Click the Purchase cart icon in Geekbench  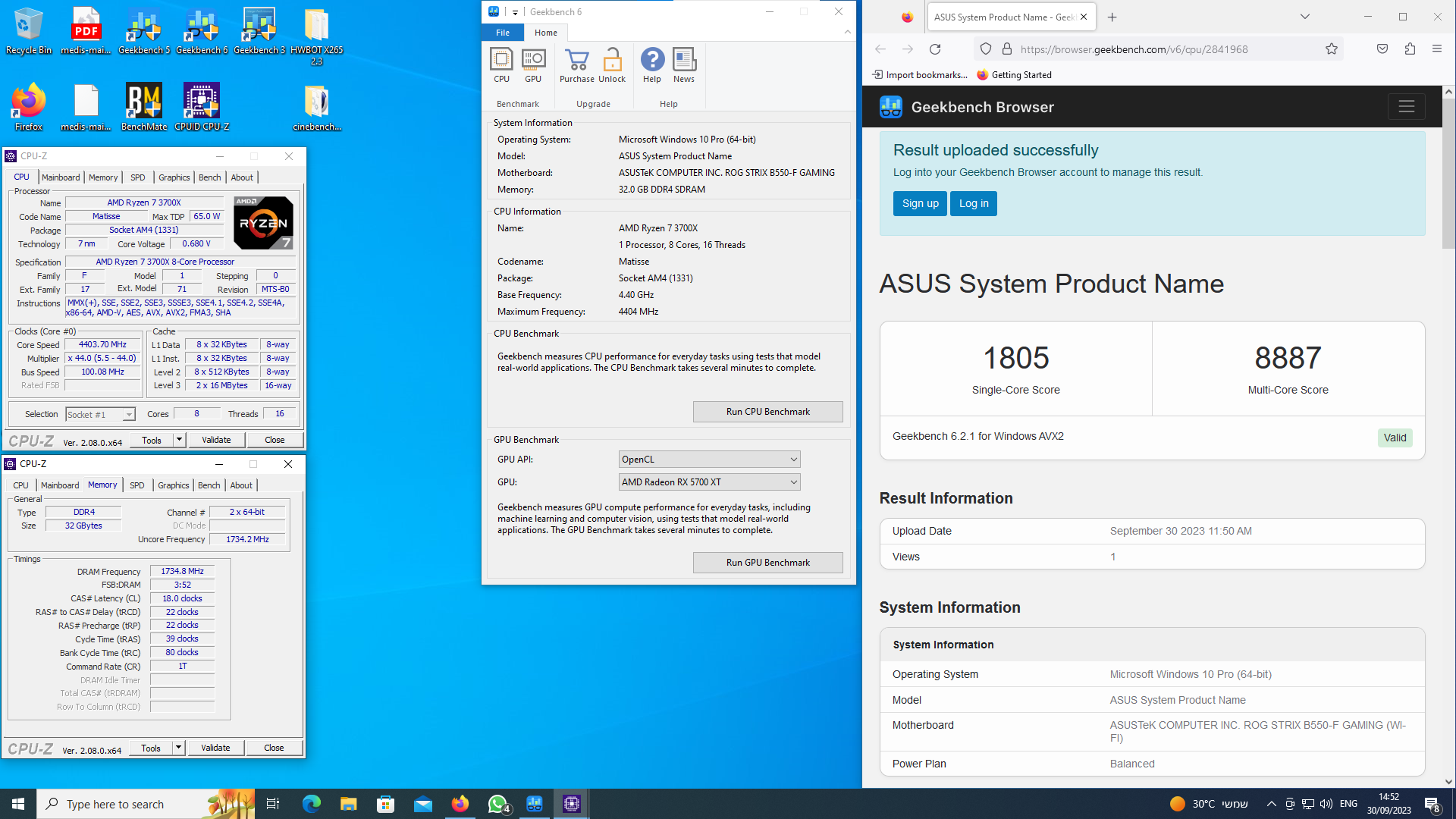click(577, 65)
